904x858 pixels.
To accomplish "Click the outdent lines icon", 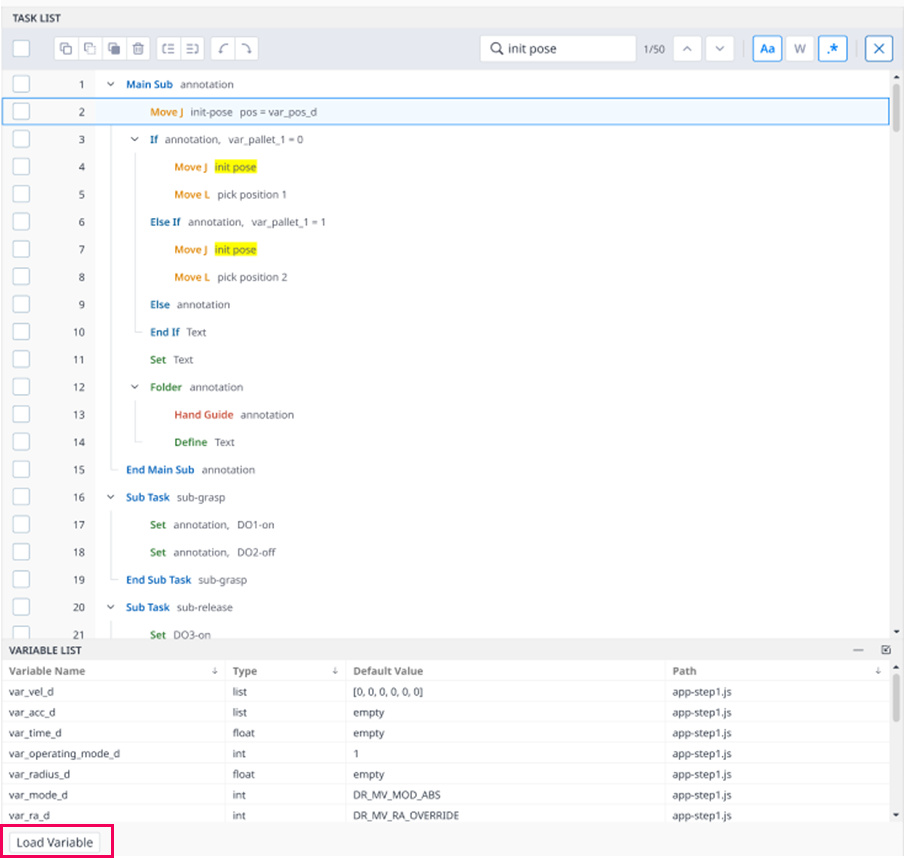I will (x=169, y=48).
